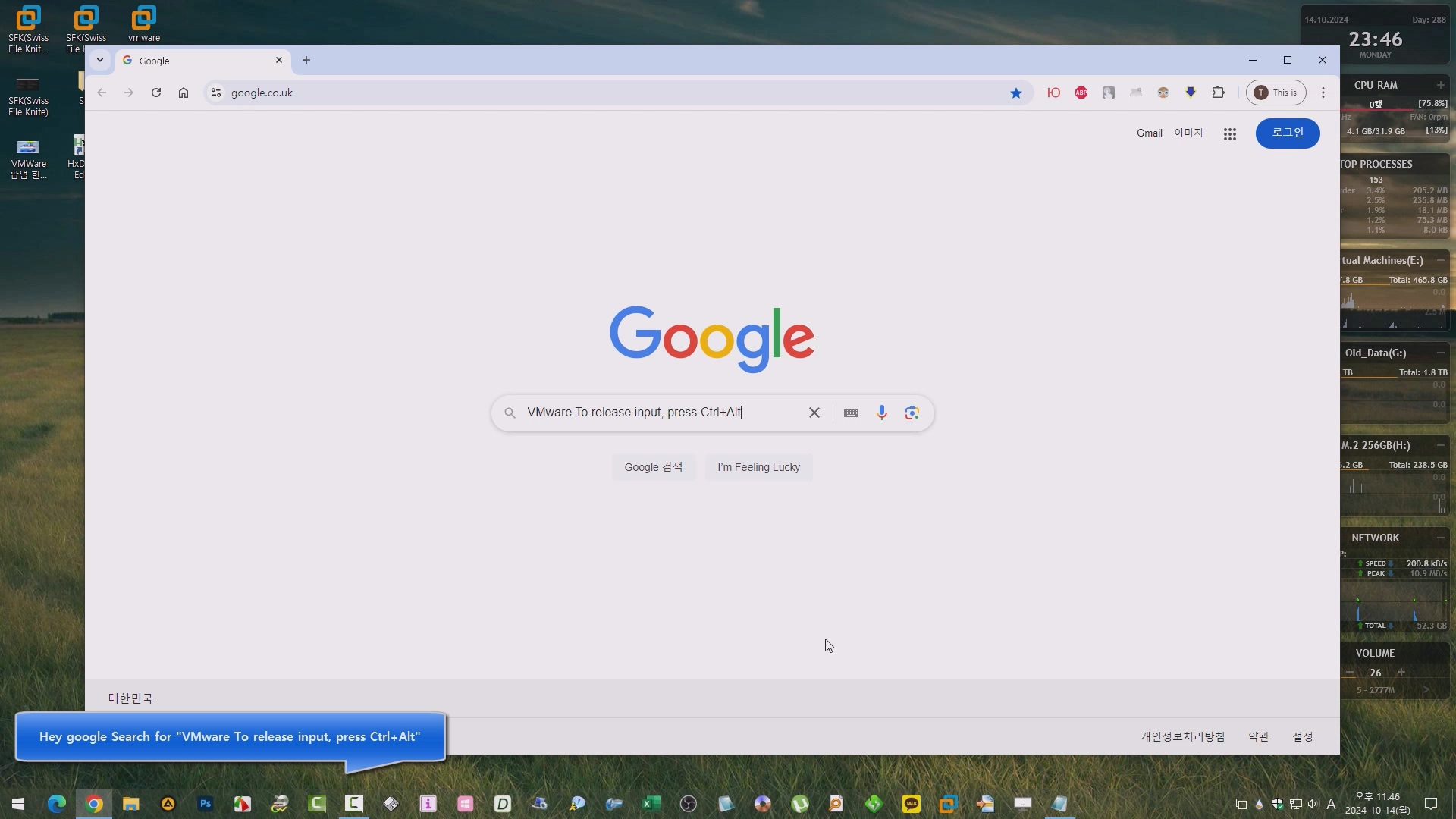Click I'm Feeling Lucky button
The width and height of the screenshot is (1456, 819).
click(758, 467)
